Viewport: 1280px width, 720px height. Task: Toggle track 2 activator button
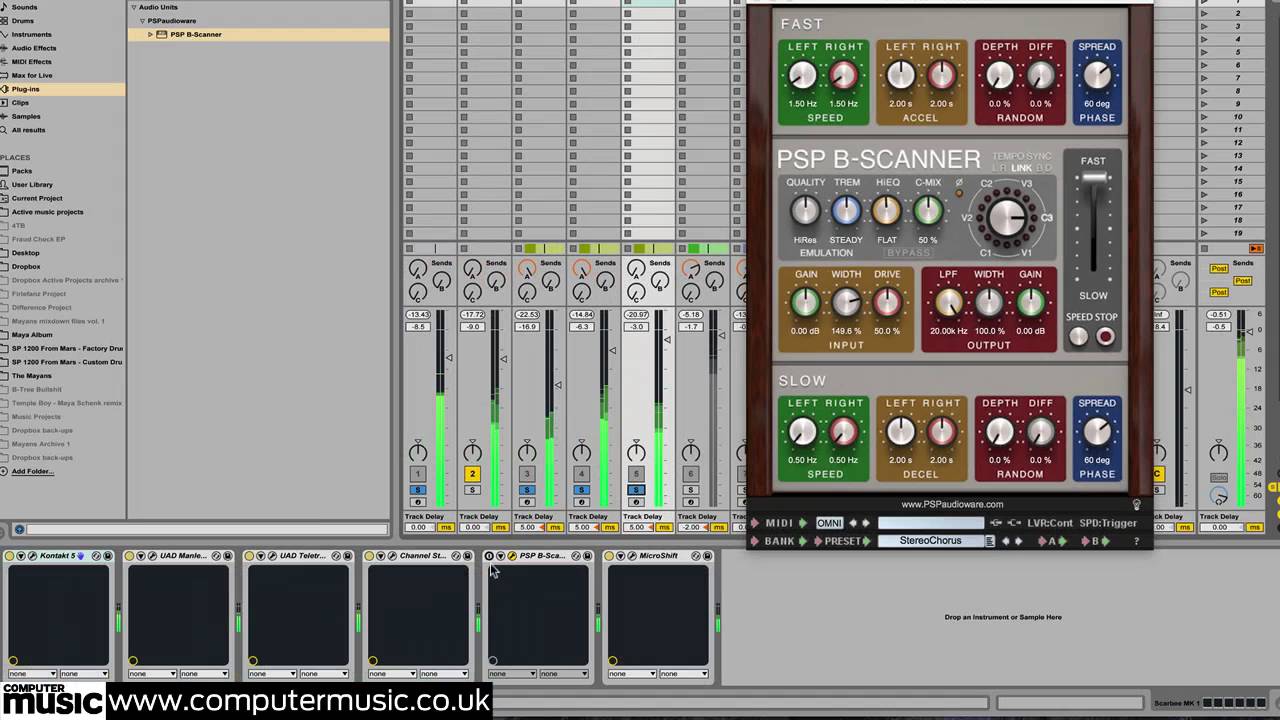click(472, 474)
